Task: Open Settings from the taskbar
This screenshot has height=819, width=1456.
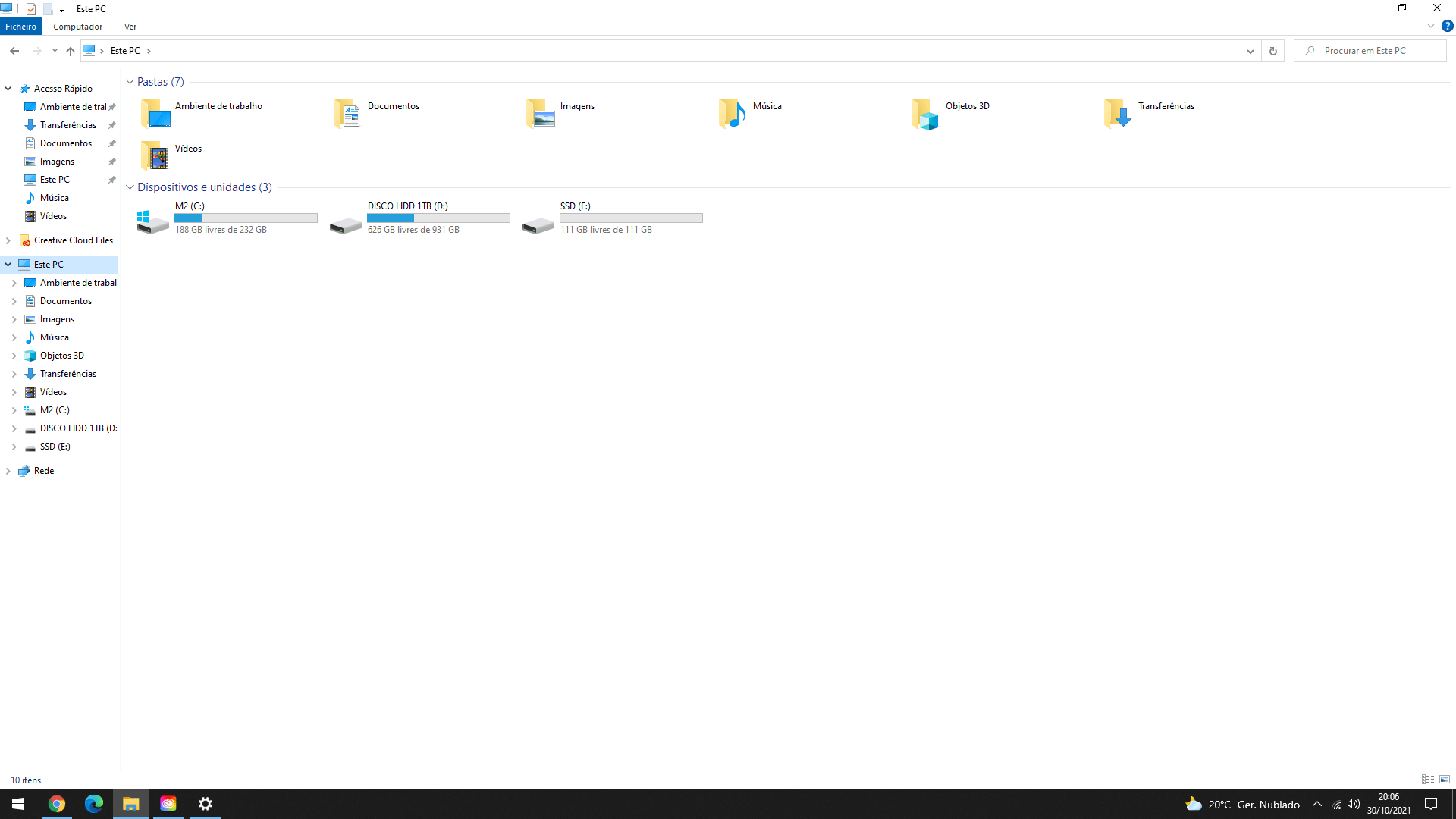Action: coord(205,804)
